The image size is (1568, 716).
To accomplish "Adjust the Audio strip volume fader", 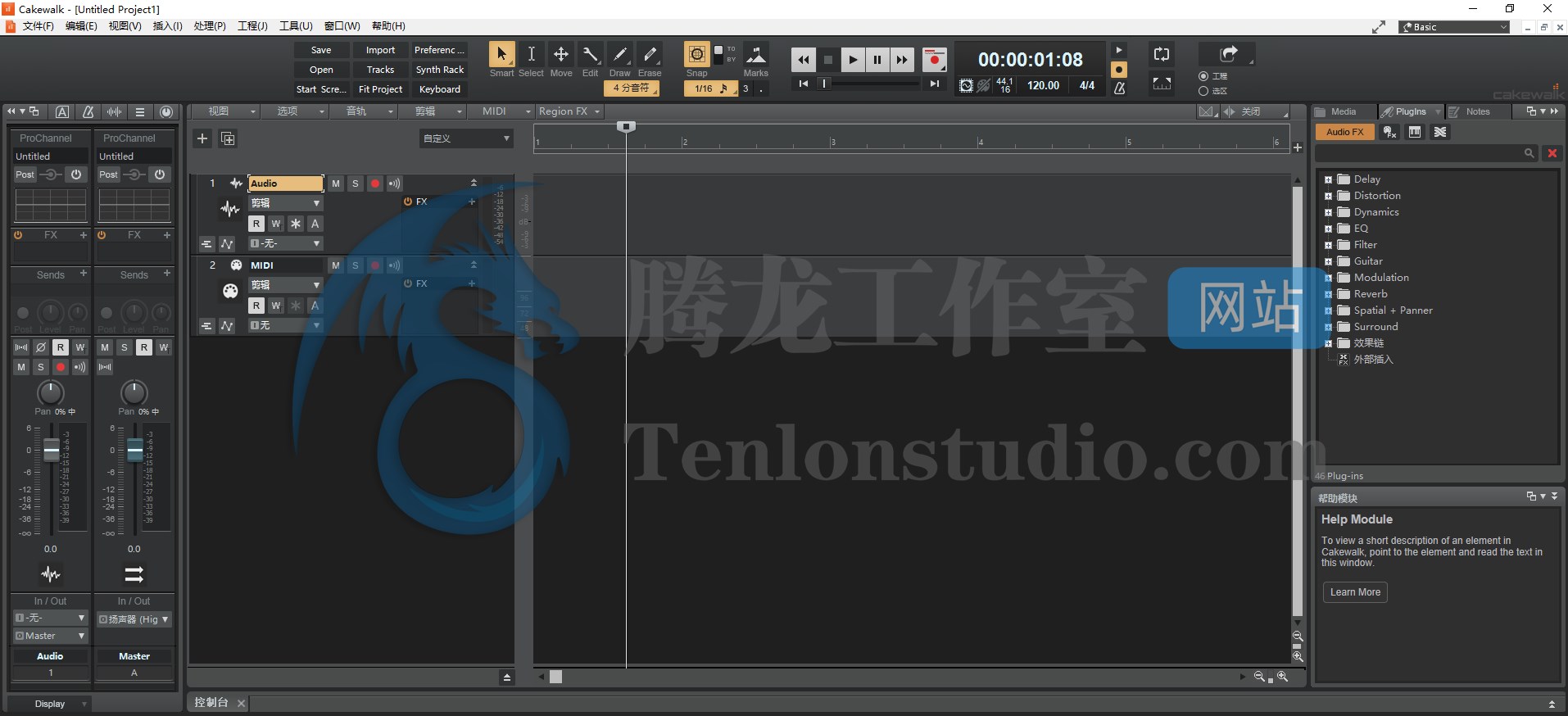I will 51,450.
